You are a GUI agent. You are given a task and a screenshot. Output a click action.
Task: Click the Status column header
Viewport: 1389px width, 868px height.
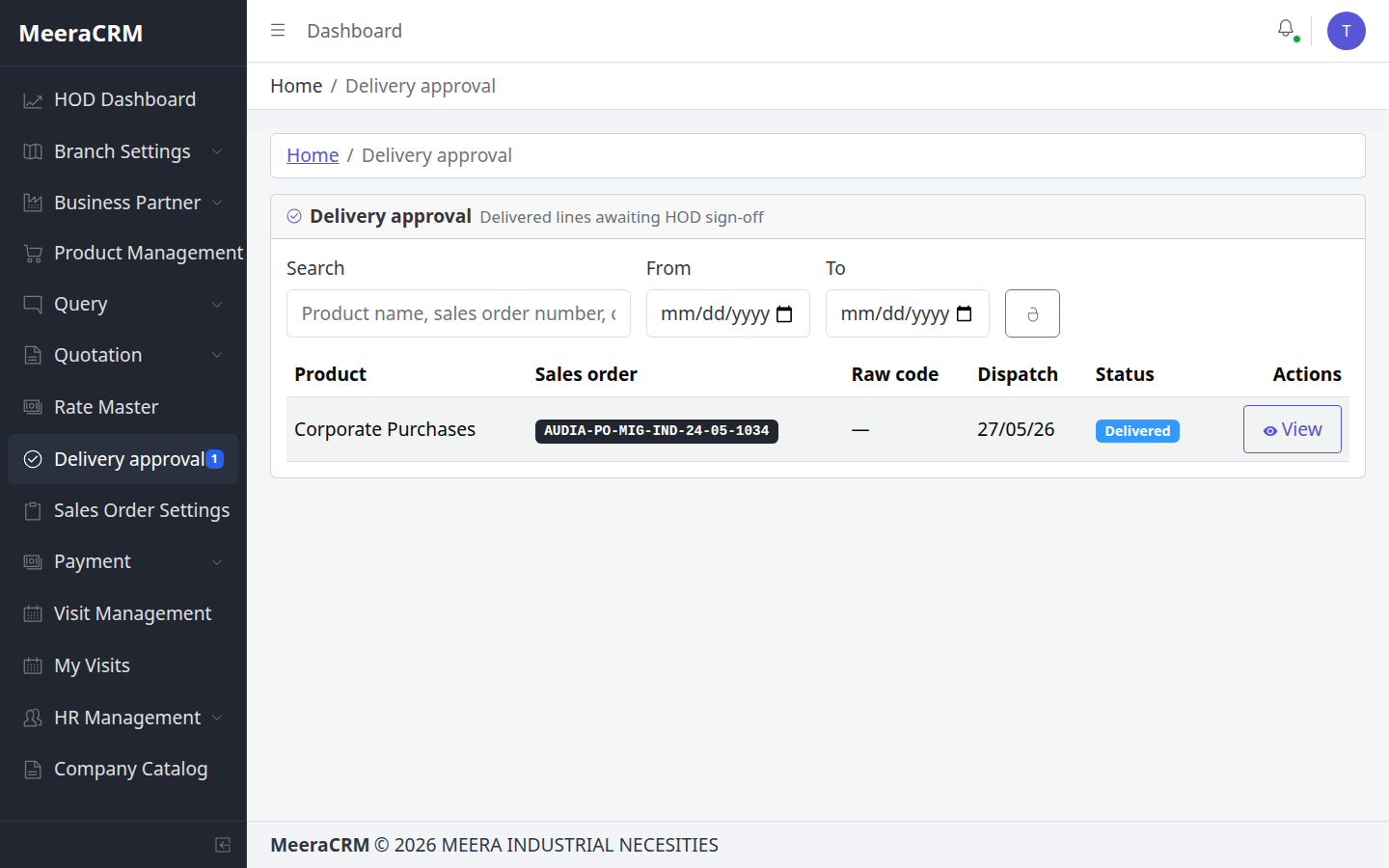[1125, 374]
